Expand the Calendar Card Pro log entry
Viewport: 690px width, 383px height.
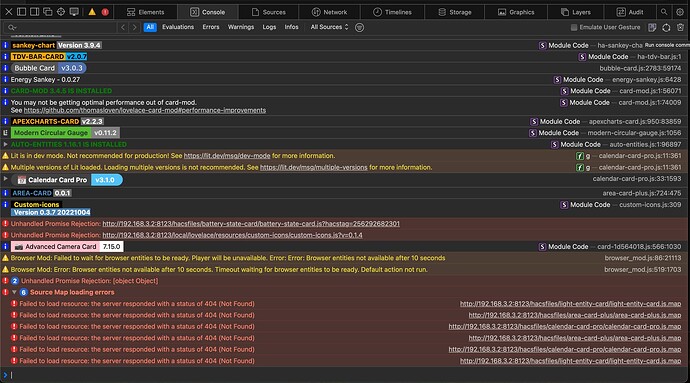tap(5, 179)
